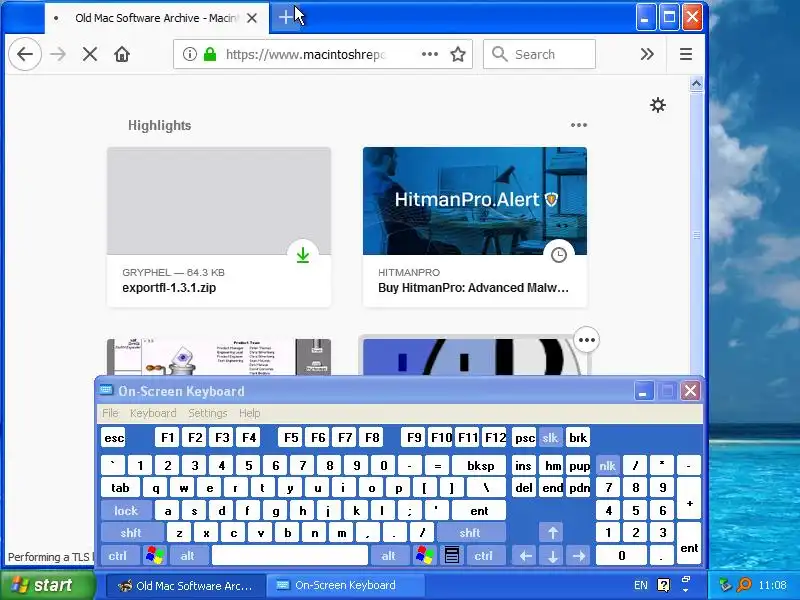
Task: Expand the toolbar overflow chevrons
Action: tap(647, 54)
